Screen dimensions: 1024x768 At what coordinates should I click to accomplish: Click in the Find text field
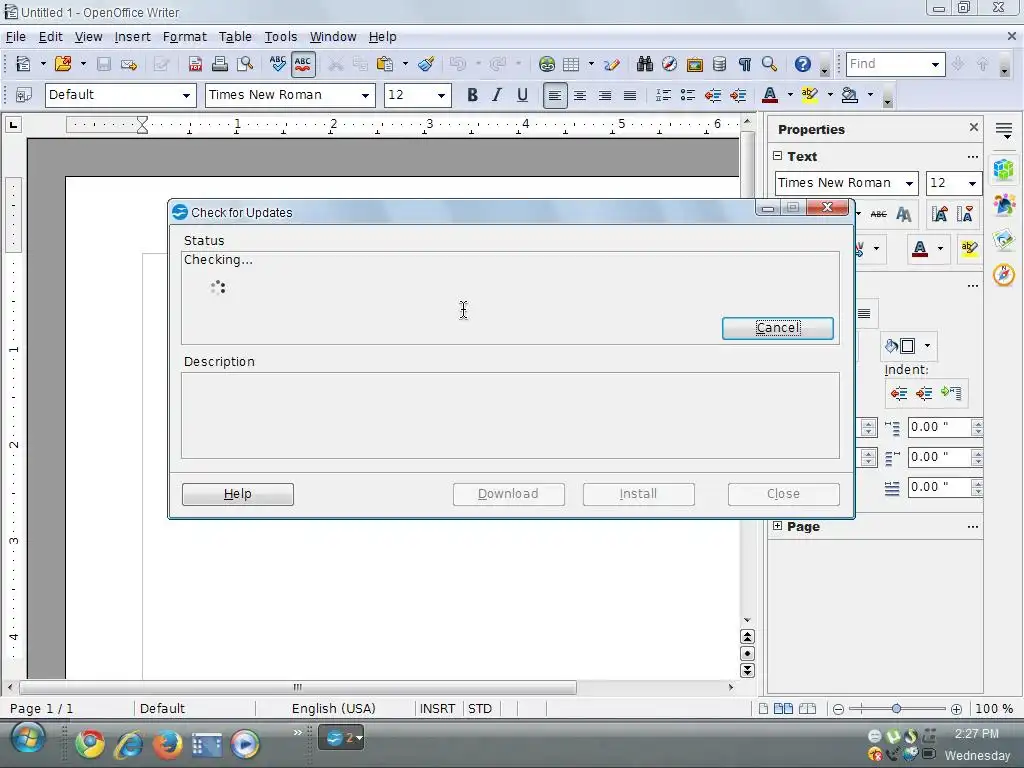887,64
